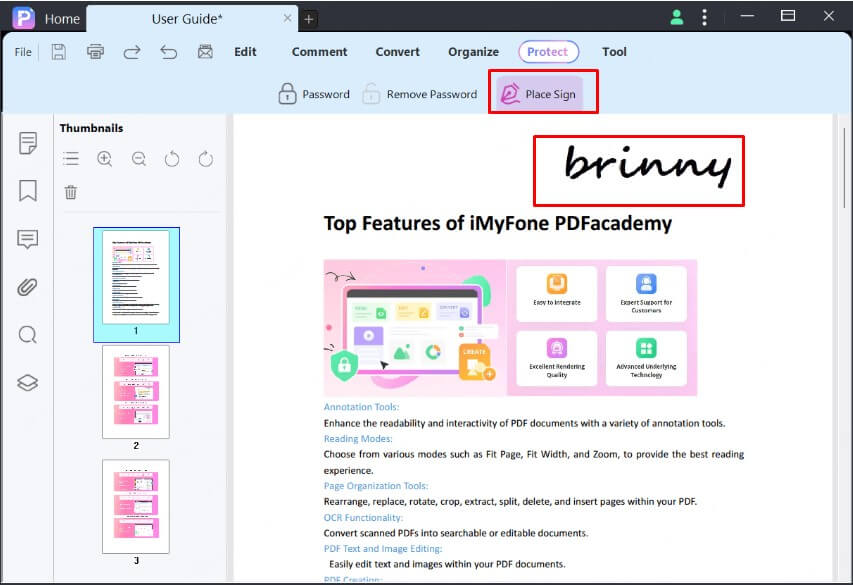Click the 'Reading Modes:' heading text
This screenshot has height=585, width=853.
[358, 439]
